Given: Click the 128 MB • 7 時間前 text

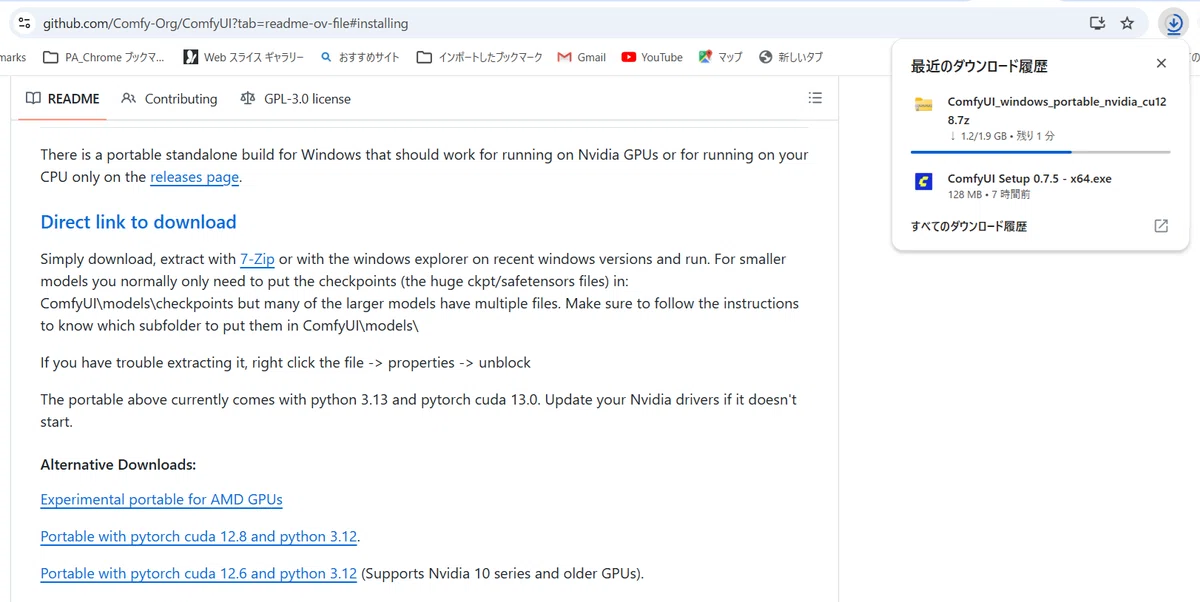Looking at the screenshot, I should [989, 195].
